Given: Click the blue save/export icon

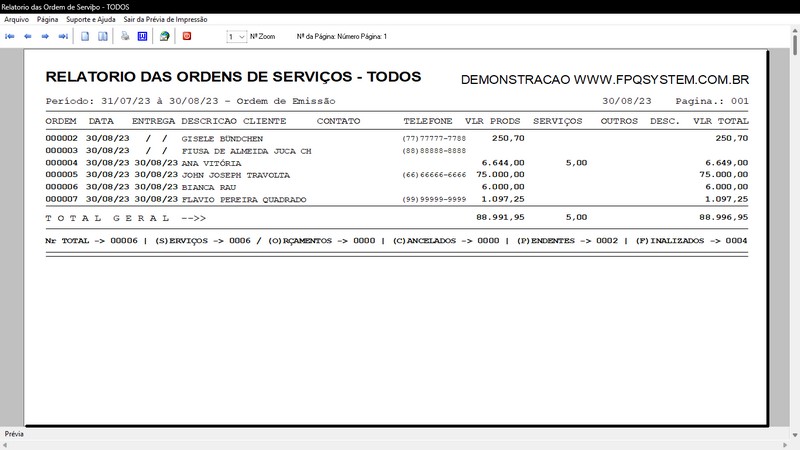Looking at the screenshot, I should (x=142, y=36).
